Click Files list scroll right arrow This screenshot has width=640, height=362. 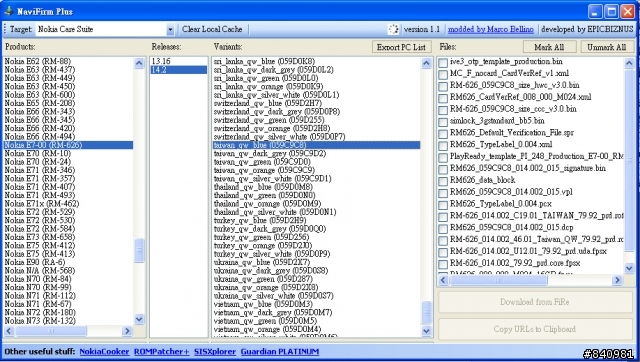pyautogui.click(x=617, y=280)
